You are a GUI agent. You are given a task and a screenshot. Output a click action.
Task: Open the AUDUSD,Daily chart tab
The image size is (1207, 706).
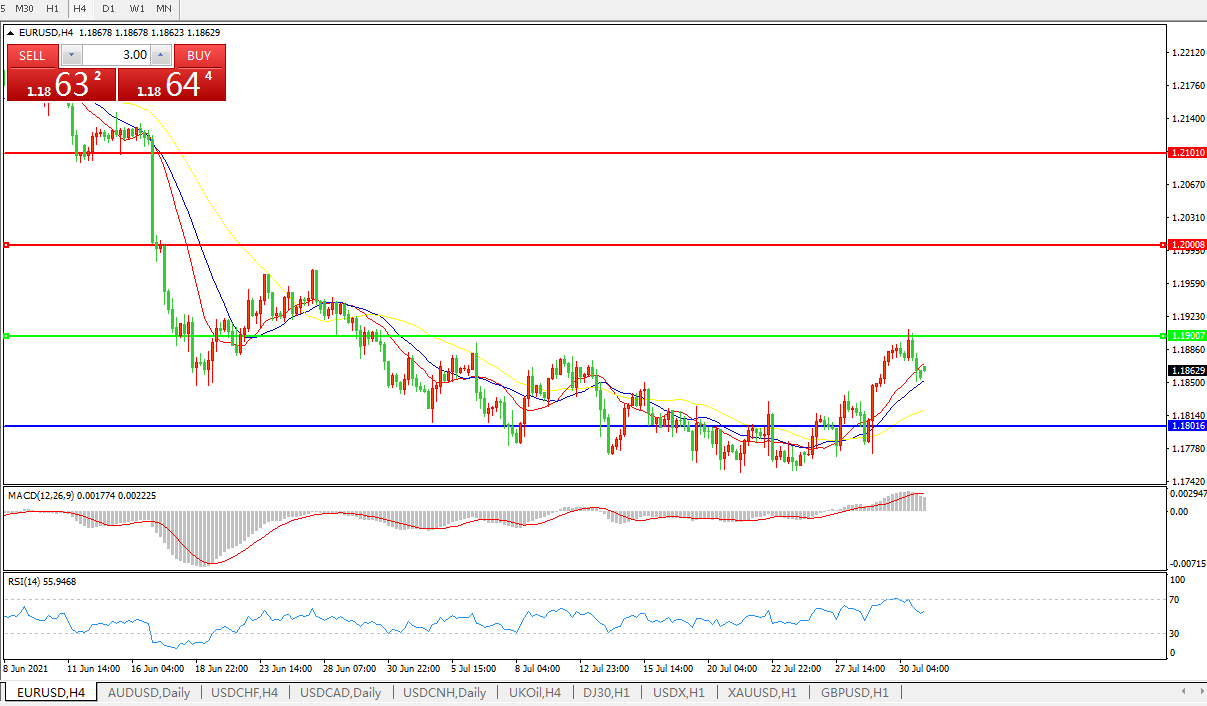click(x=148, y=692)
